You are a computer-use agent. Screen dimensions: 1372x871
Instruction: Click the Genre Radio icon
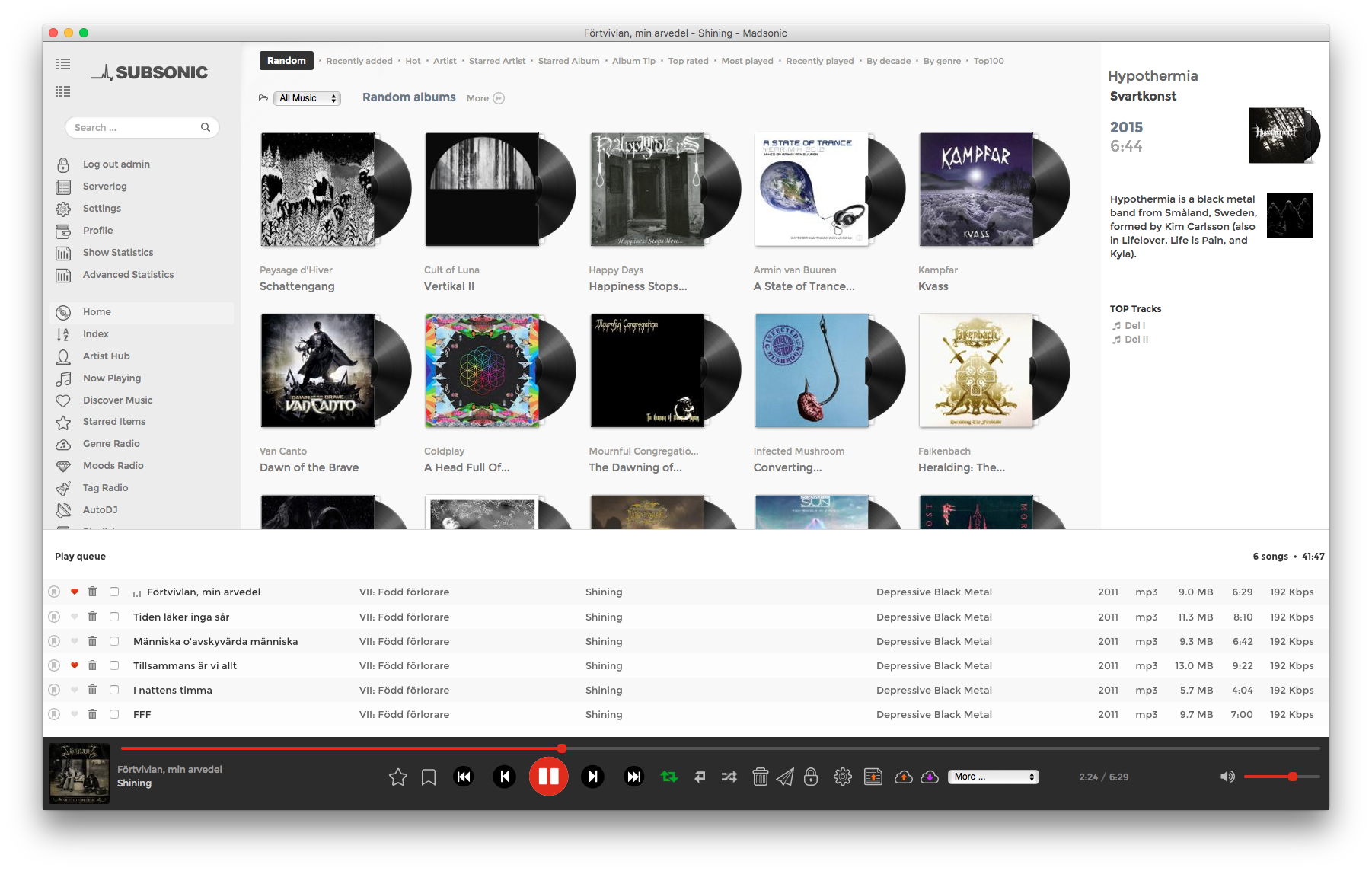63,444
